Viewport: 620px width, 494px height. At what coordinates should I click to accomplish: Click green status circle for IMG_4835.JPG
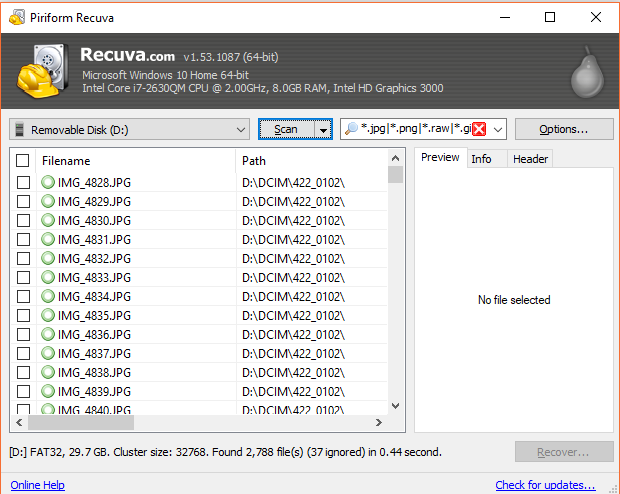(48, 315)
